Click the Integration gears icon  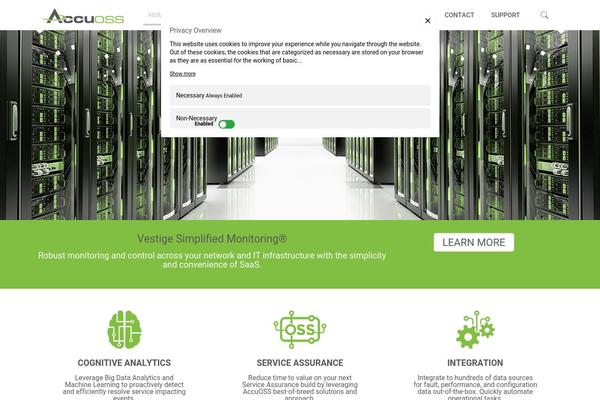tap(475, 329)
